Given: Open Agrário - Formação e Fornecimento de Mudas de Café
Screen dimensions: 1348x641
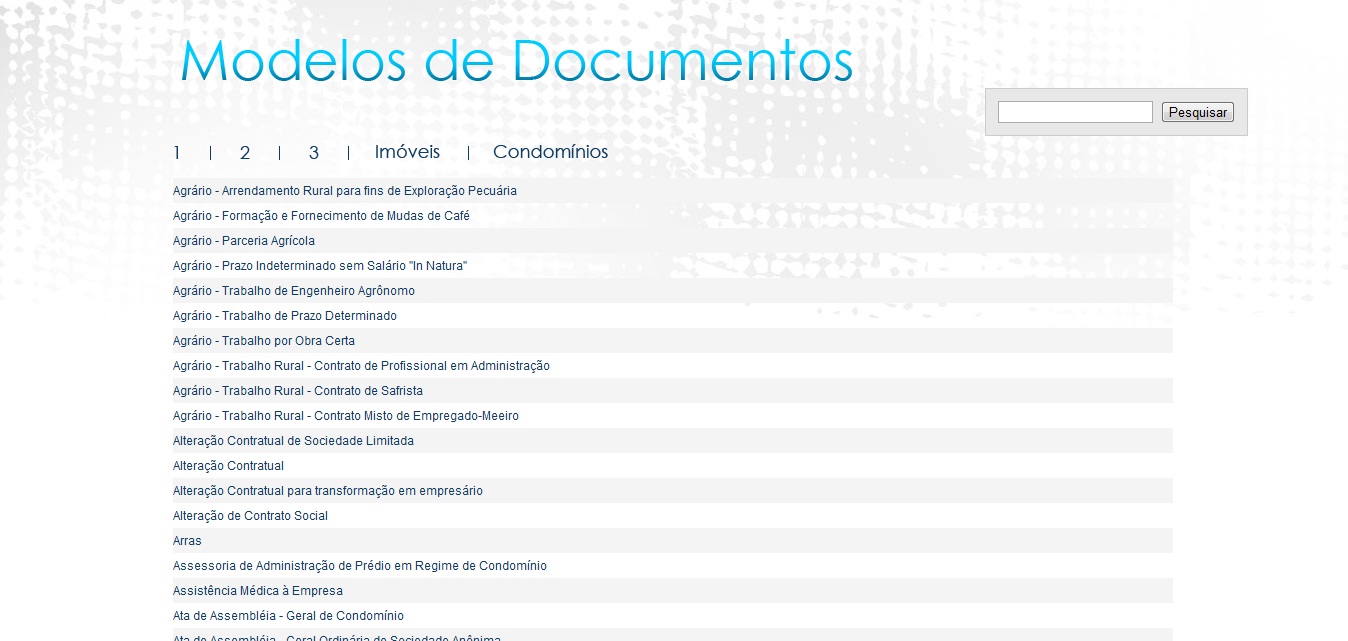Looking at the screenshot, I should (x=322, y=215).
